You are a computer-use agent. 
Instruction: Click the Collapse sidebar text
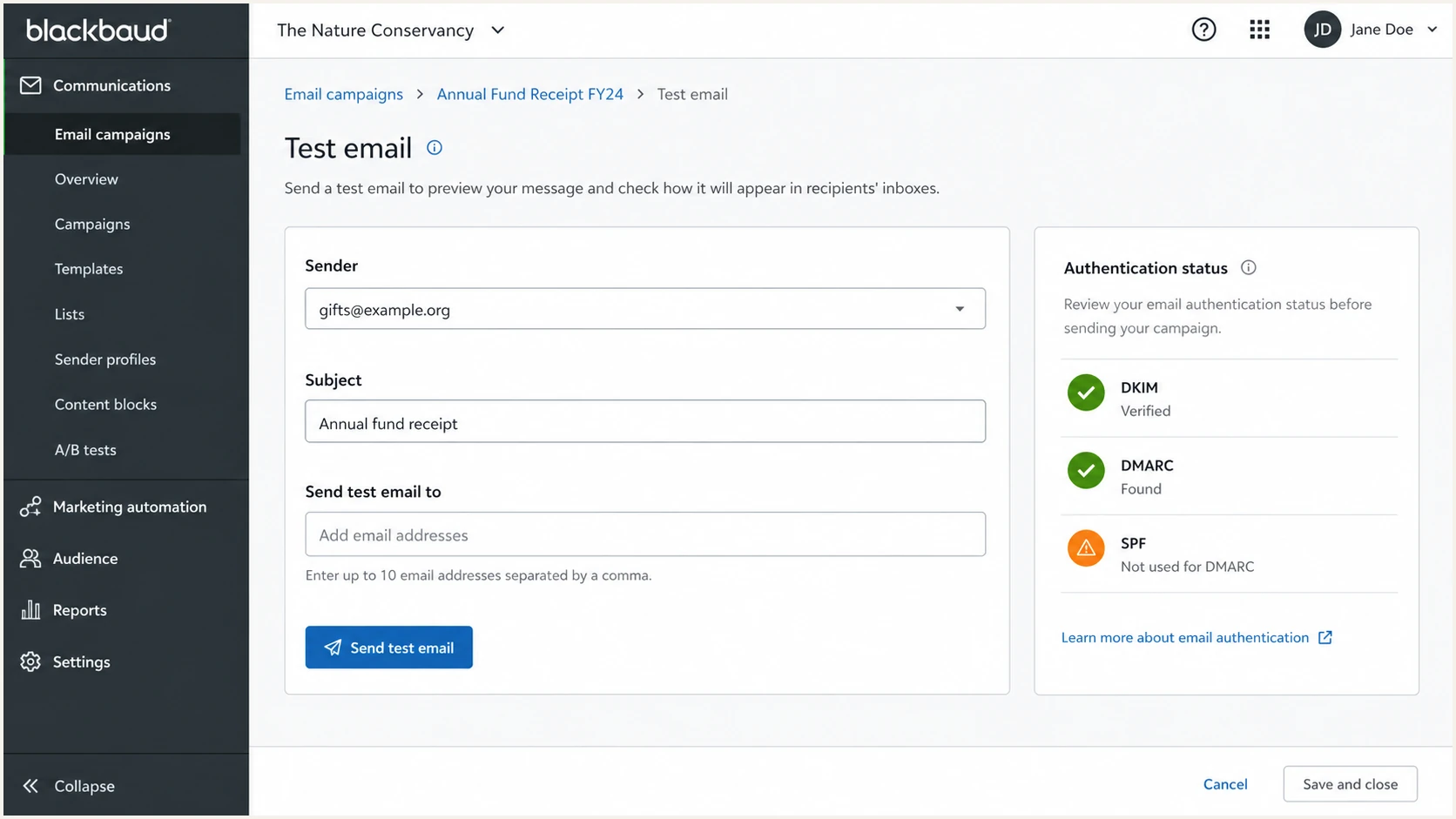coord(84,786)
